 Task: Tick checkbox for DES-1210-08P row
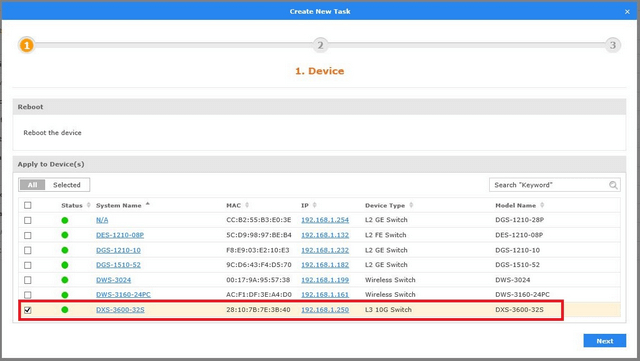pyautogui.click(x=28, y=235)
